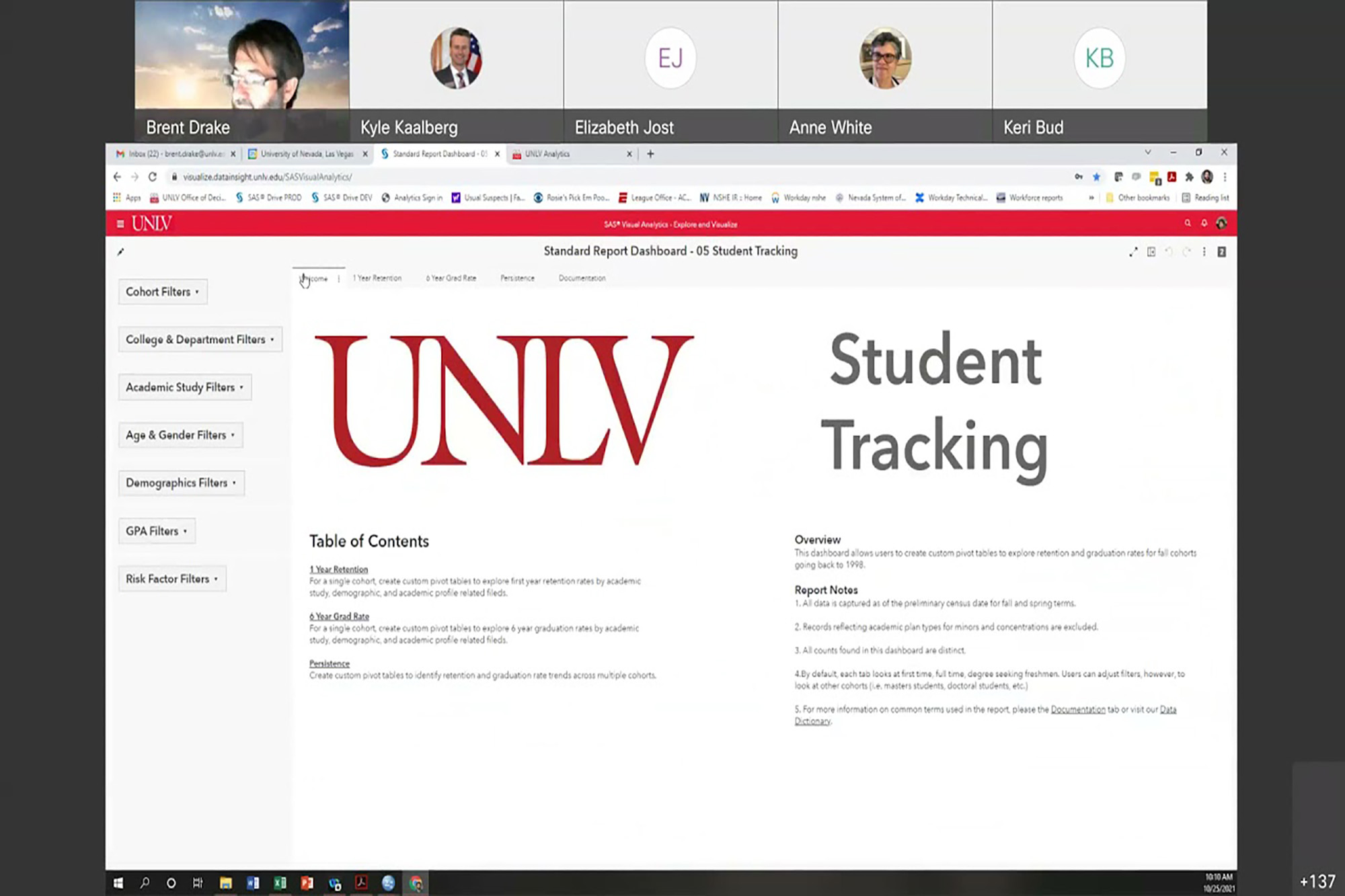Follow the 1 Year Retention contents link
Viewport: 1345px width, 896px height.
pos(338,569)
